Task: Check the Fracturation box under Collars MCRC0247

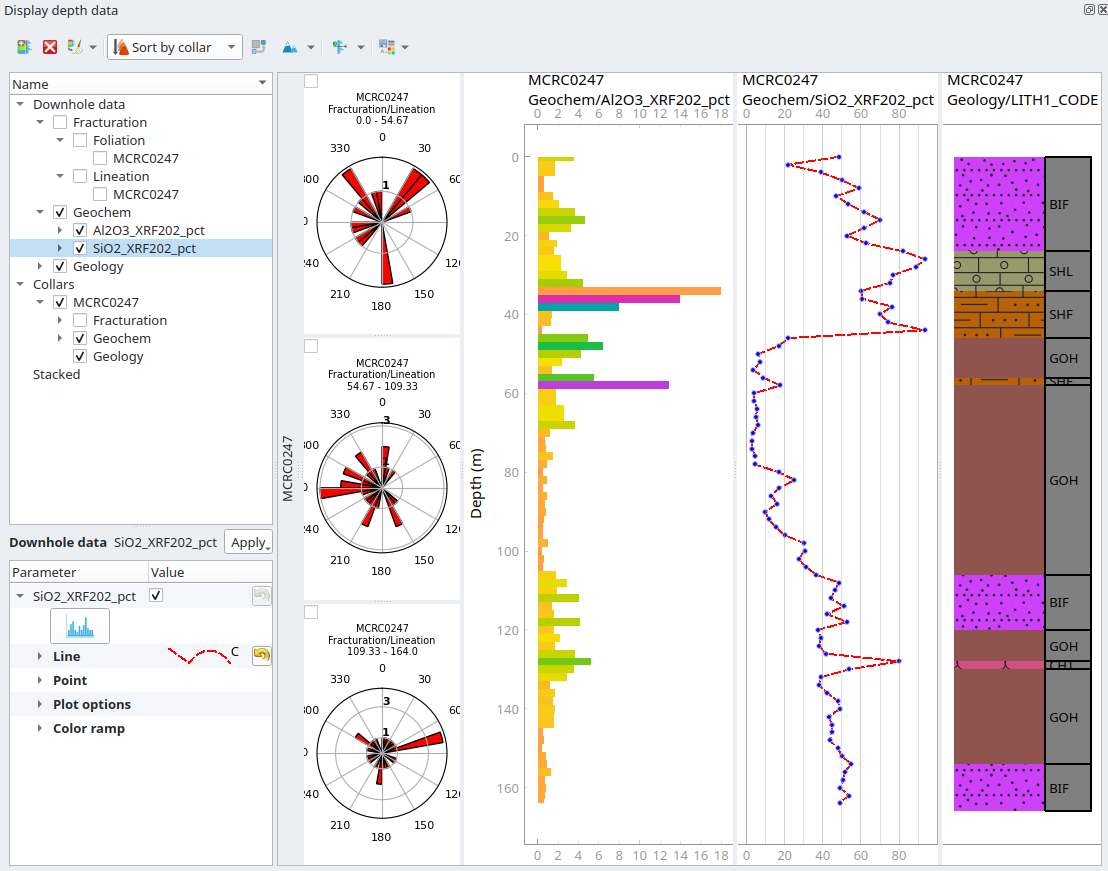Action: click(80, 320)
